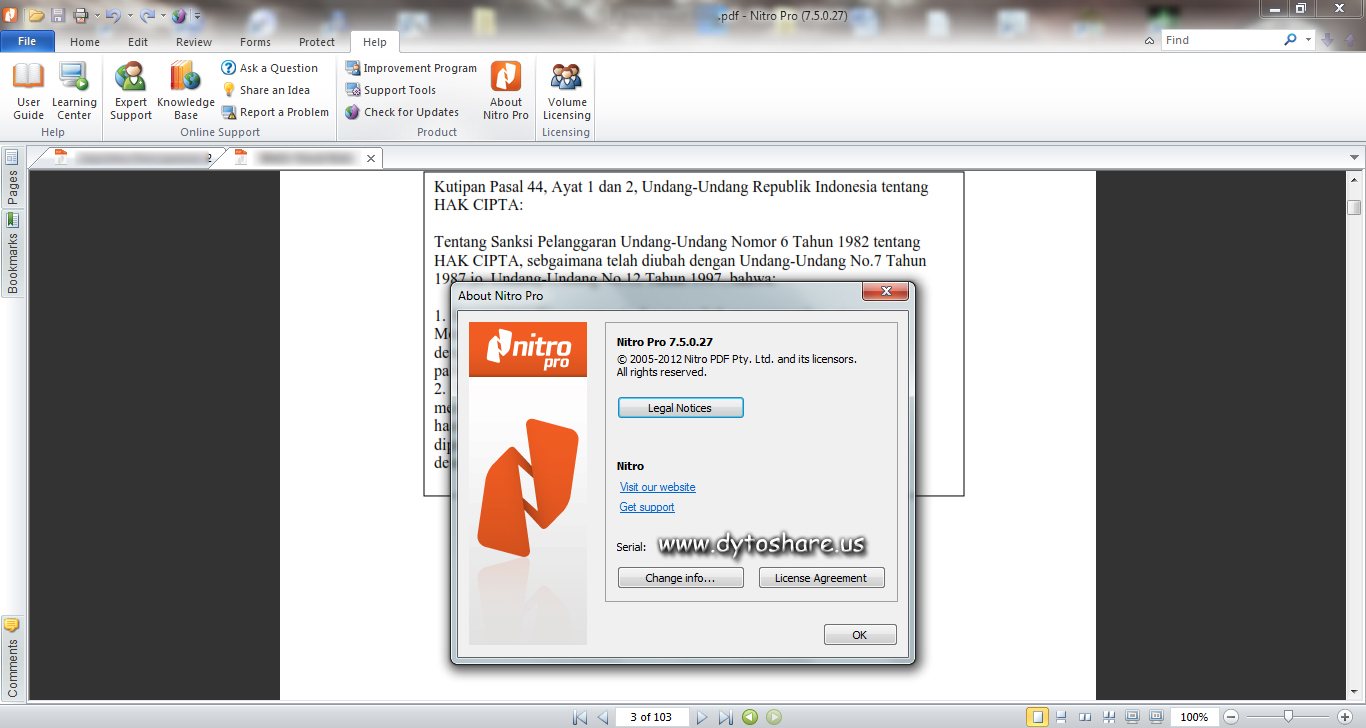The width and height of the screenshot is (1366, 728).
Task: Click the License Agreement button
Action: pyautogui.click(x=821, y=578)
